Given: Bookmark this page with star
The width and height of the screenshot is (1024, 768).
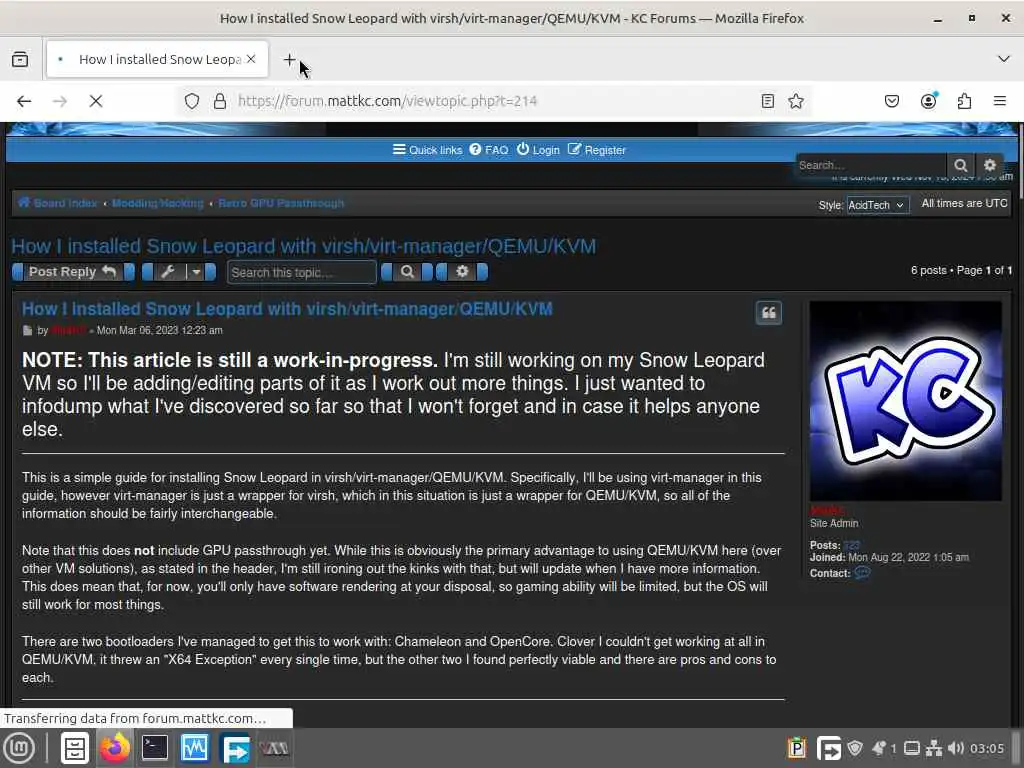Looking at the screenshot, I should (x=795, y=101).
